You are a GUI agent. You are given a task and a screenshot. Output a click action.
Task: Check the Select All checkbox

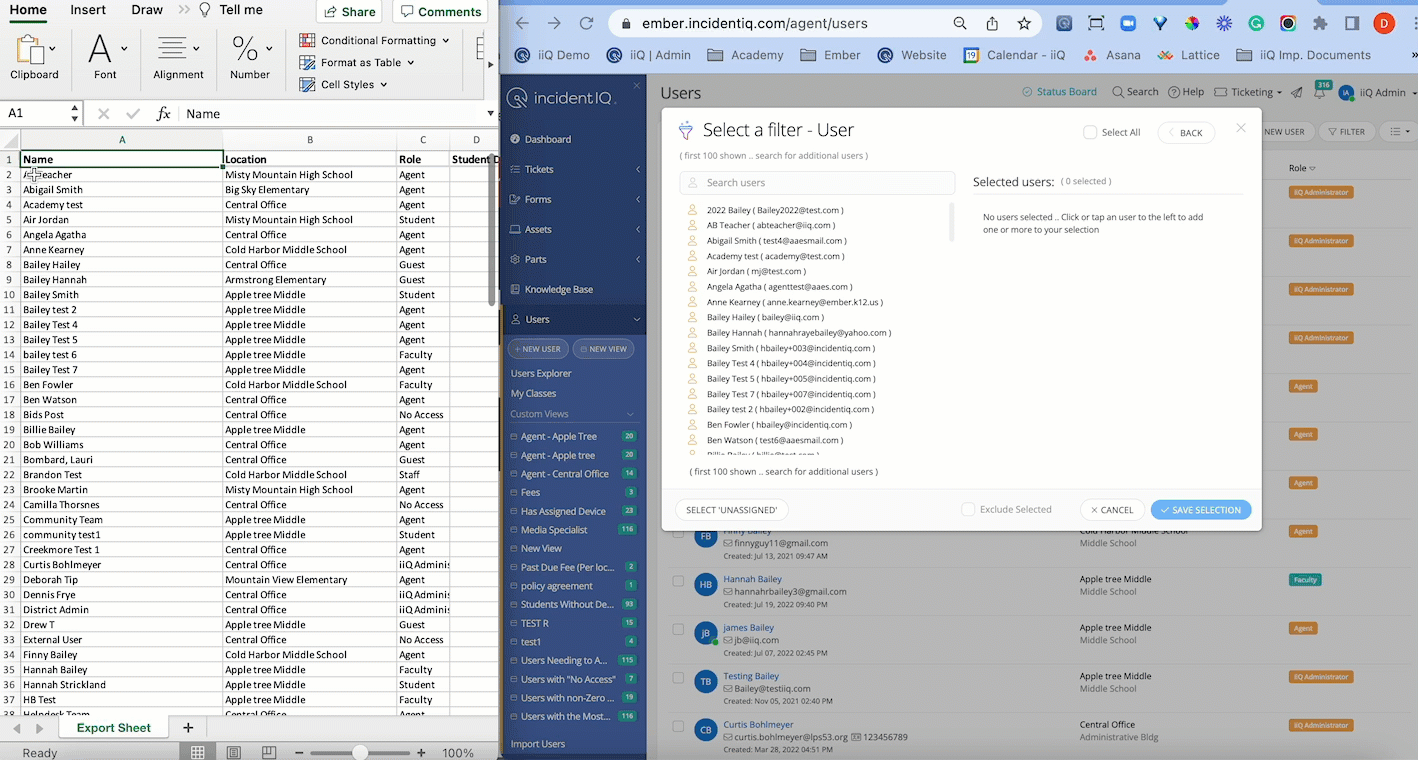[1091, 132]
